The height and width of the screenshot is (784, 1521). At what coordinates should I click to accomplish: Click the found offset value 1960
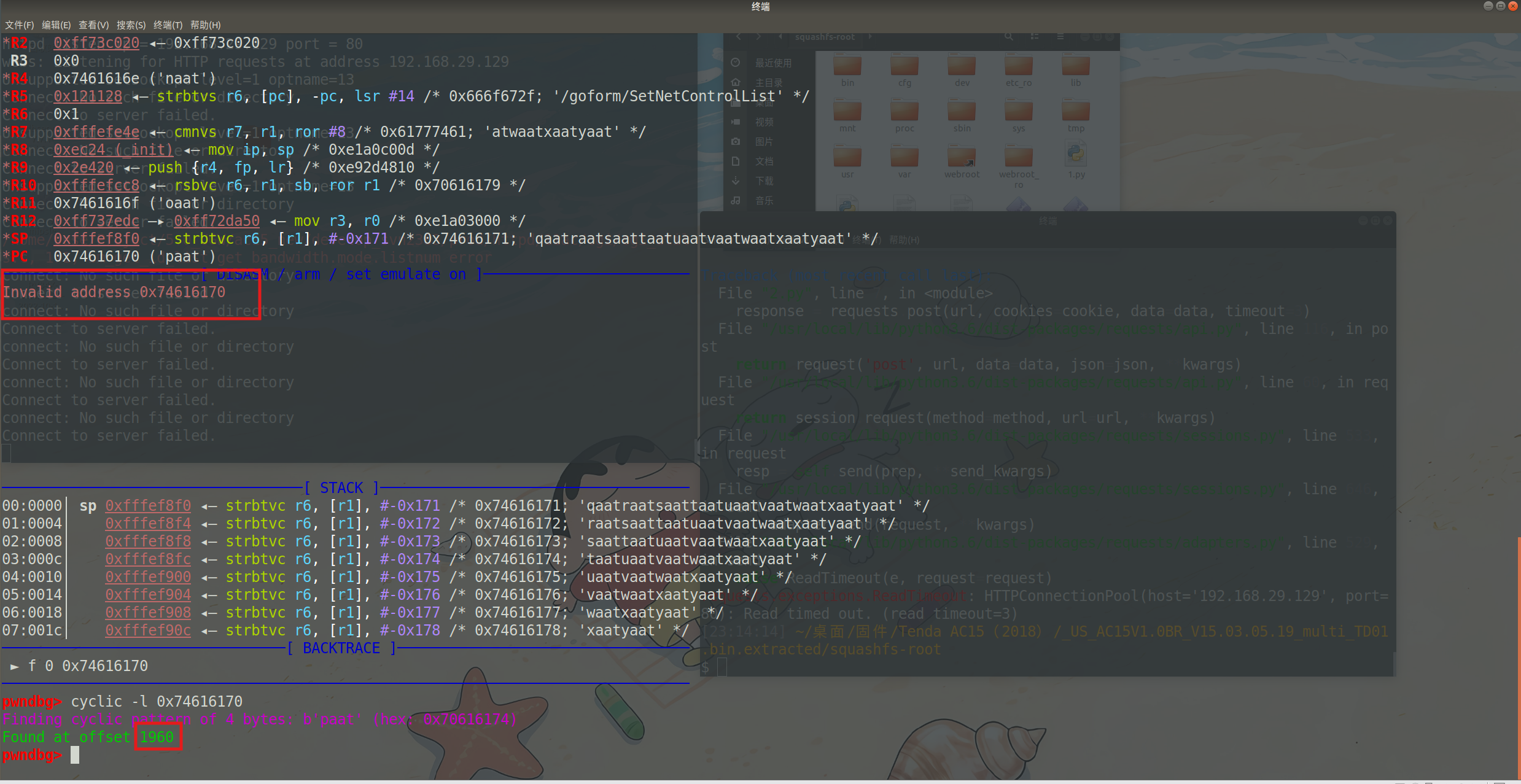click(x=157, y=737)
